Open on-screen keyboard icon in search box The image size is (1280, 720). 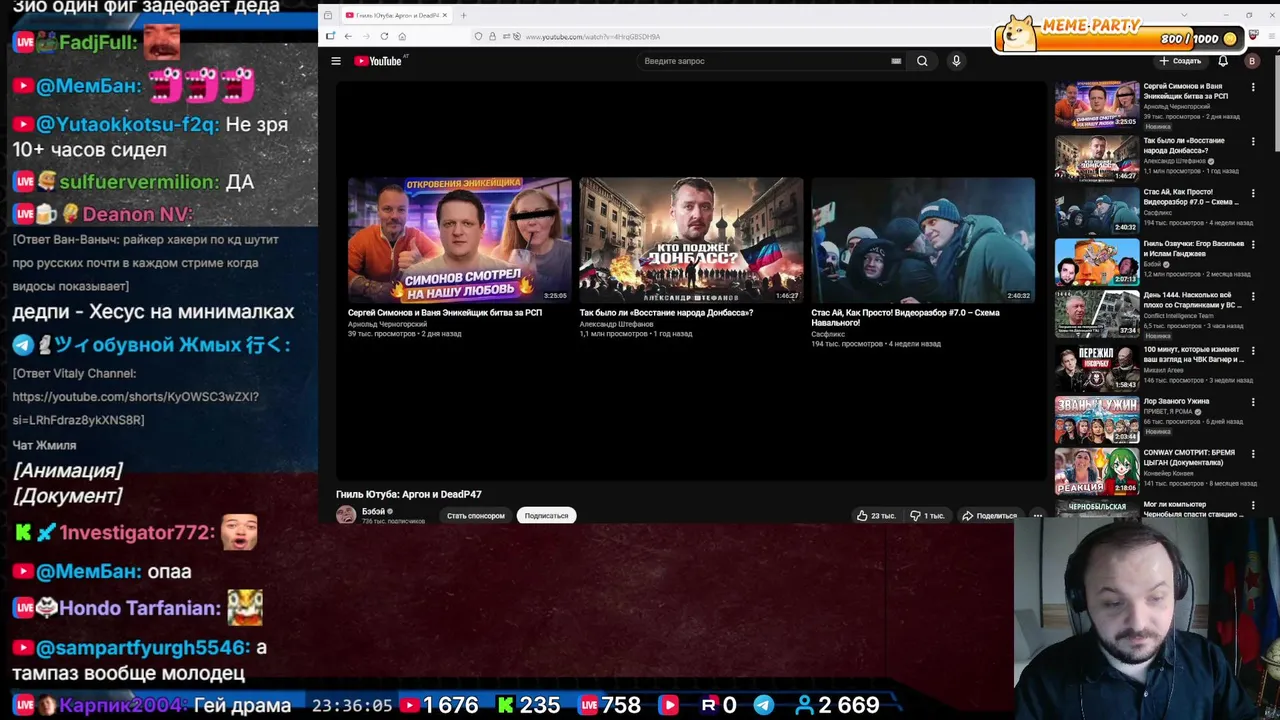896,61
